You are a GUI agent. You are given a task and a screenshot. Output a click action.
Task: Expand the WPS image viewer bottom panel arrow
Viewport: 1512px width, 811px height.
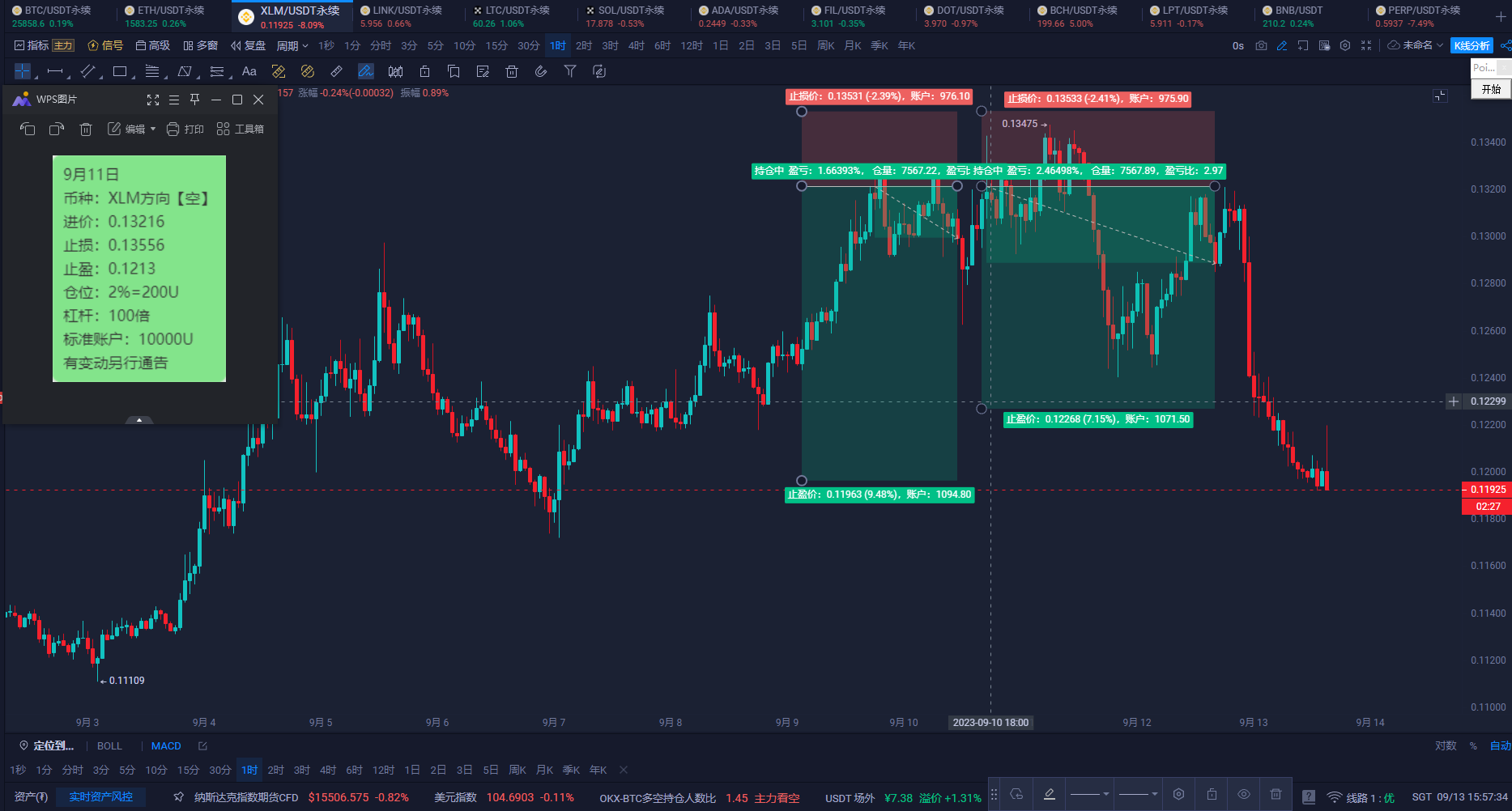click(139, 420)
